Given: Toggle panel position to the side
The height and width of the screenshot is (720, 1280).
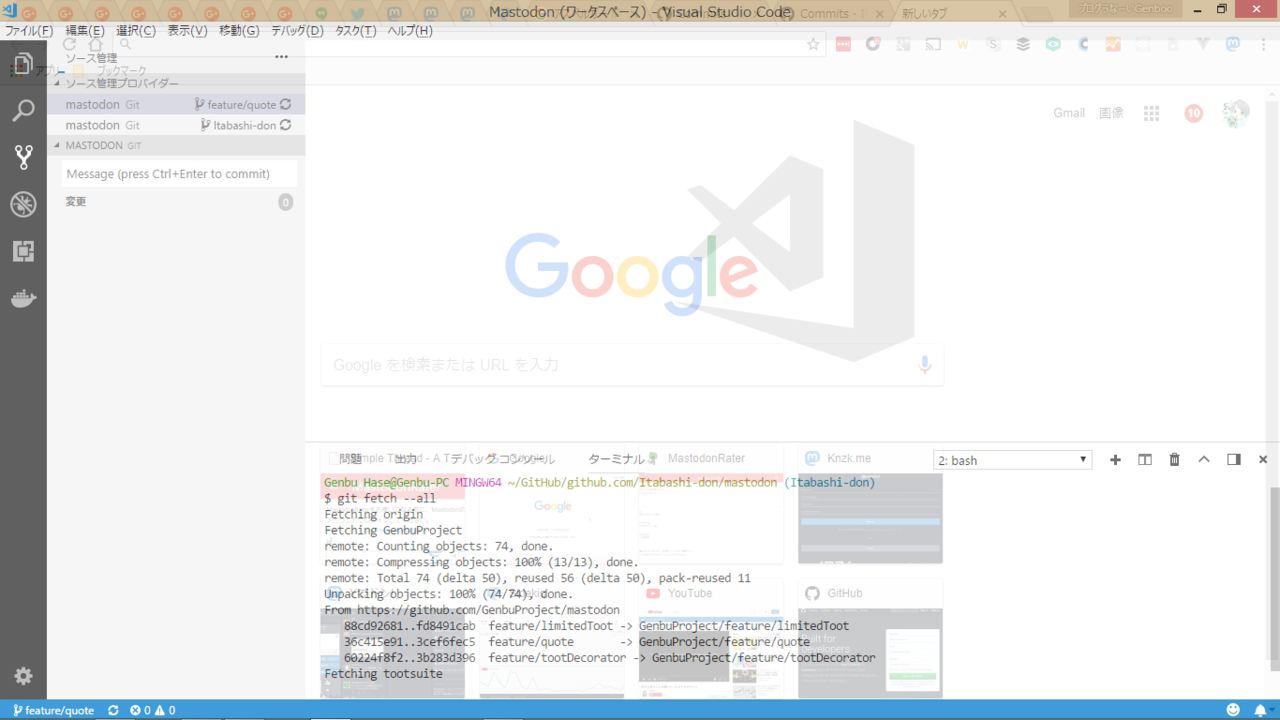Looking at the screenshot, I should (x=1234, y=460).
